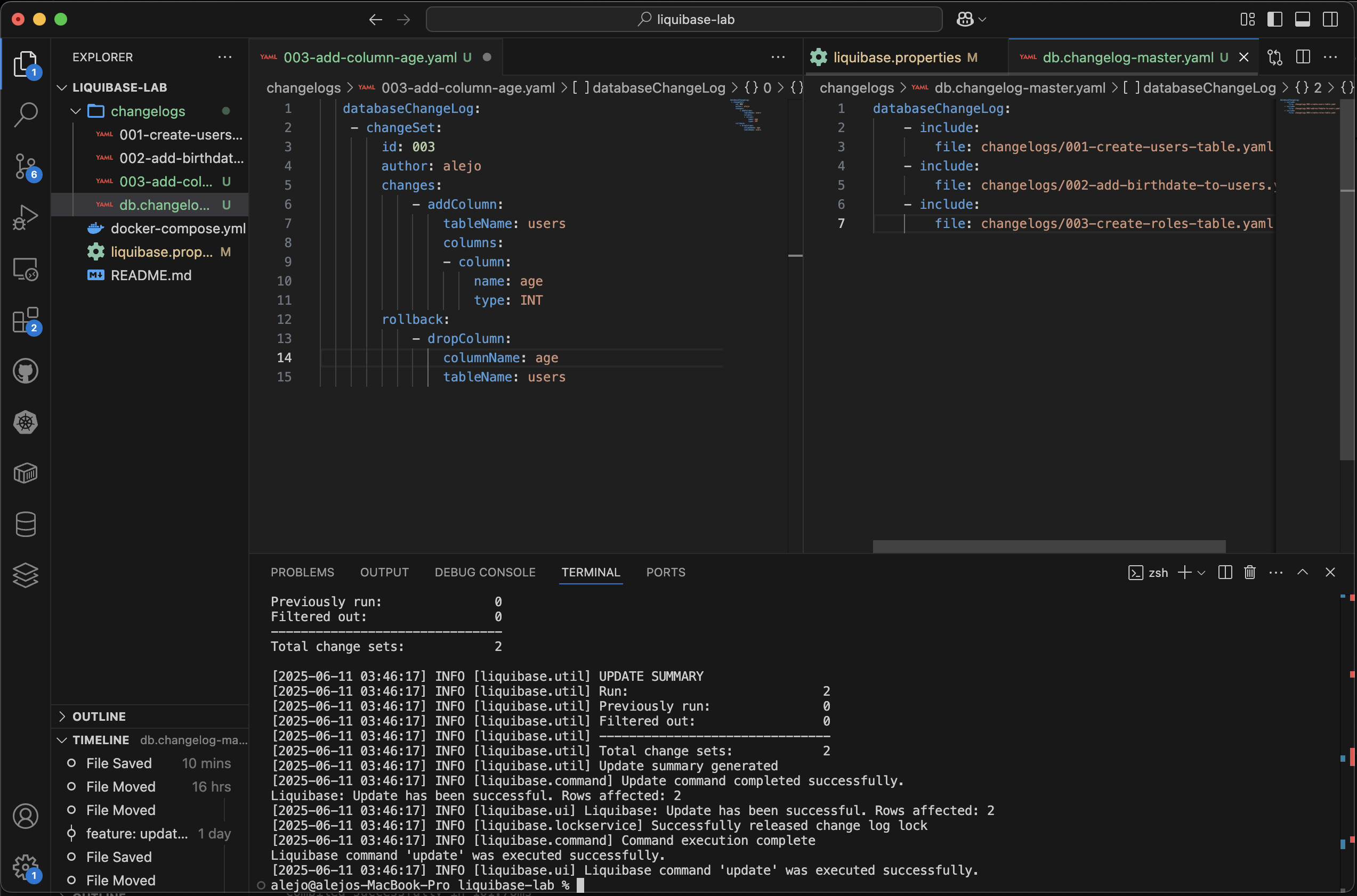Click the databaseChangeLog breadcrumb in left editor

649,87
